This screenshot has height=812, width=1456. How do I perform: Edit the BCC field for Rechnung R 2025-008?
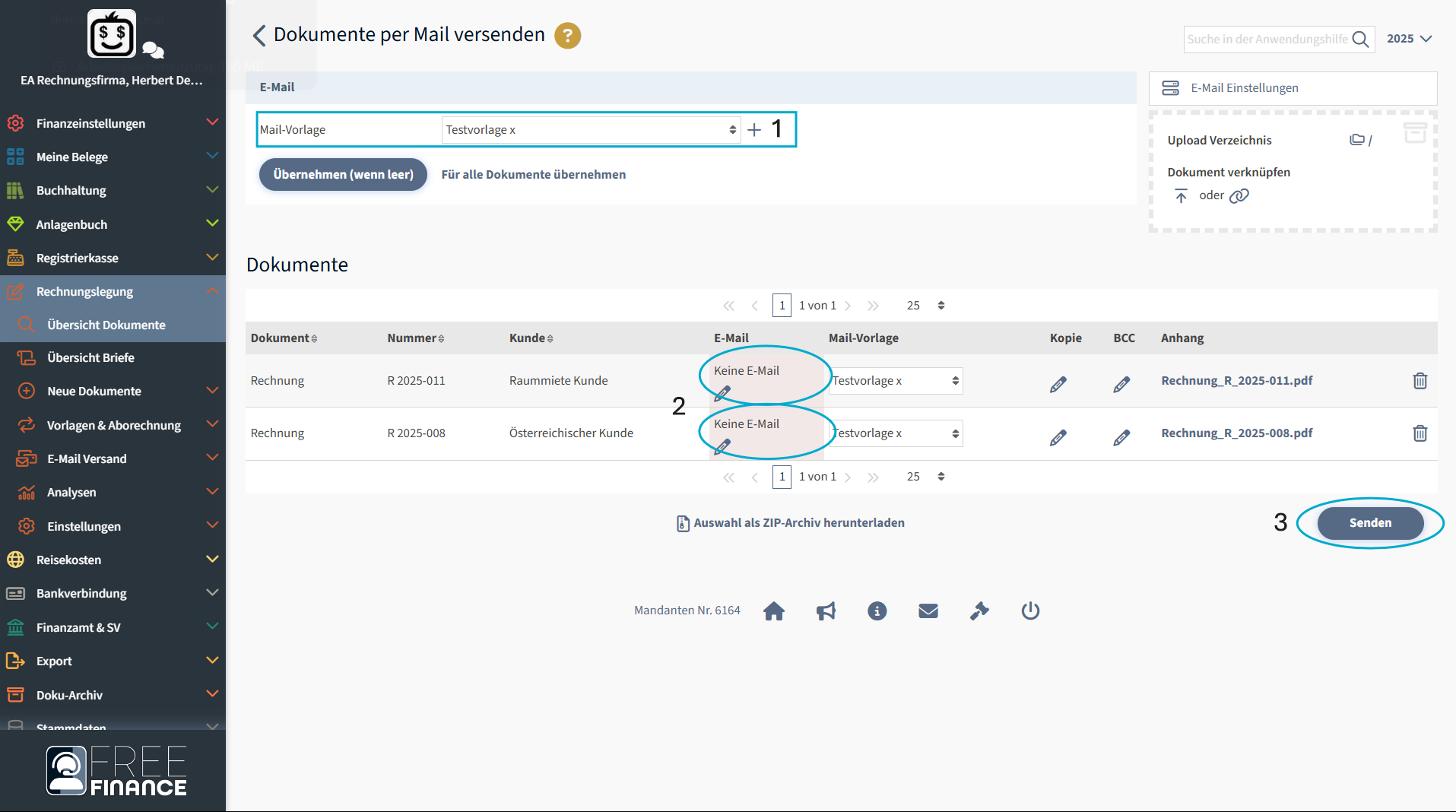pyautogui.click(x=1121, y=437)
